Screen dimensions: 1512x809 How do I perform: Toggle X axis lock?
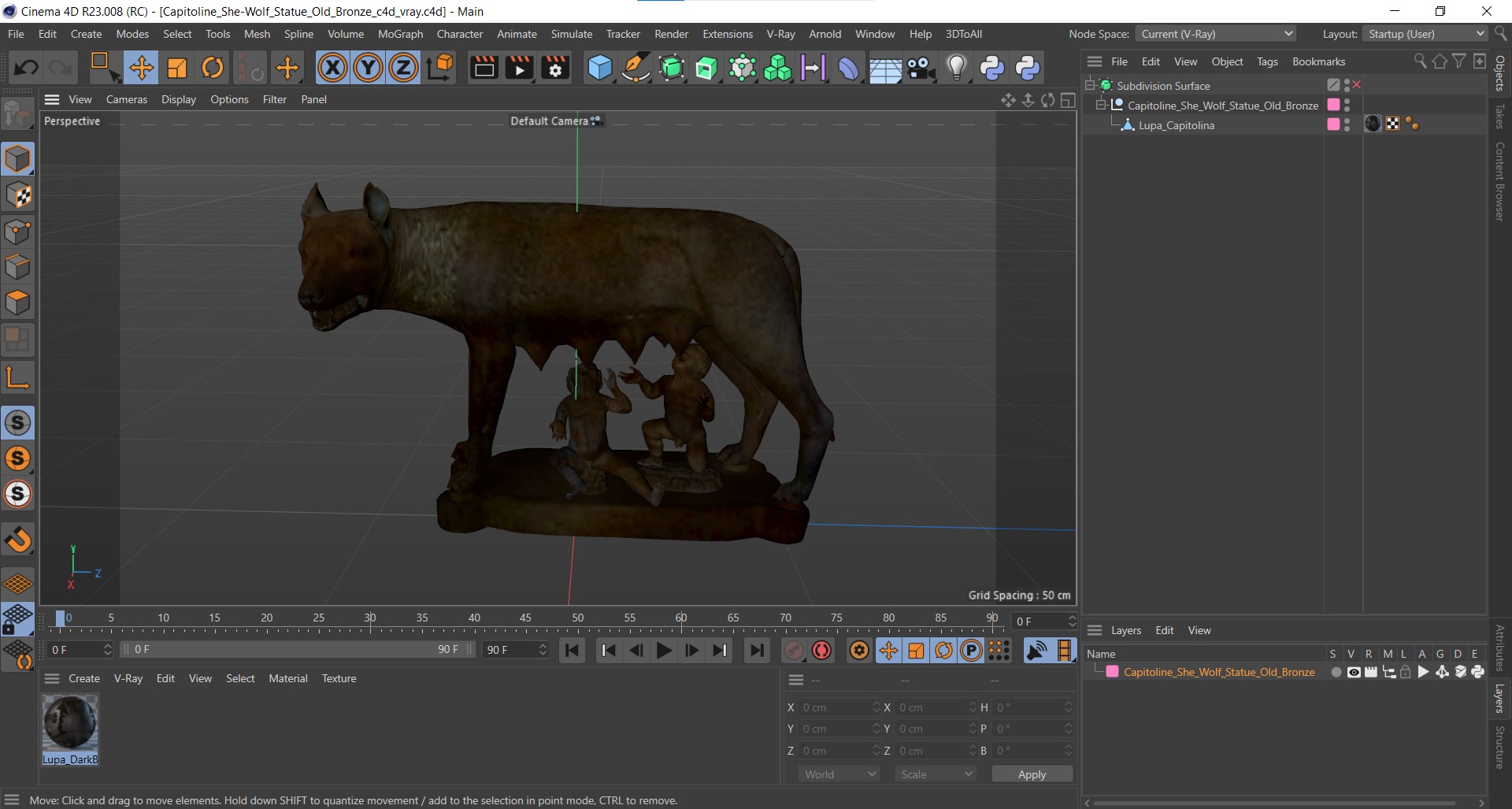332,68
